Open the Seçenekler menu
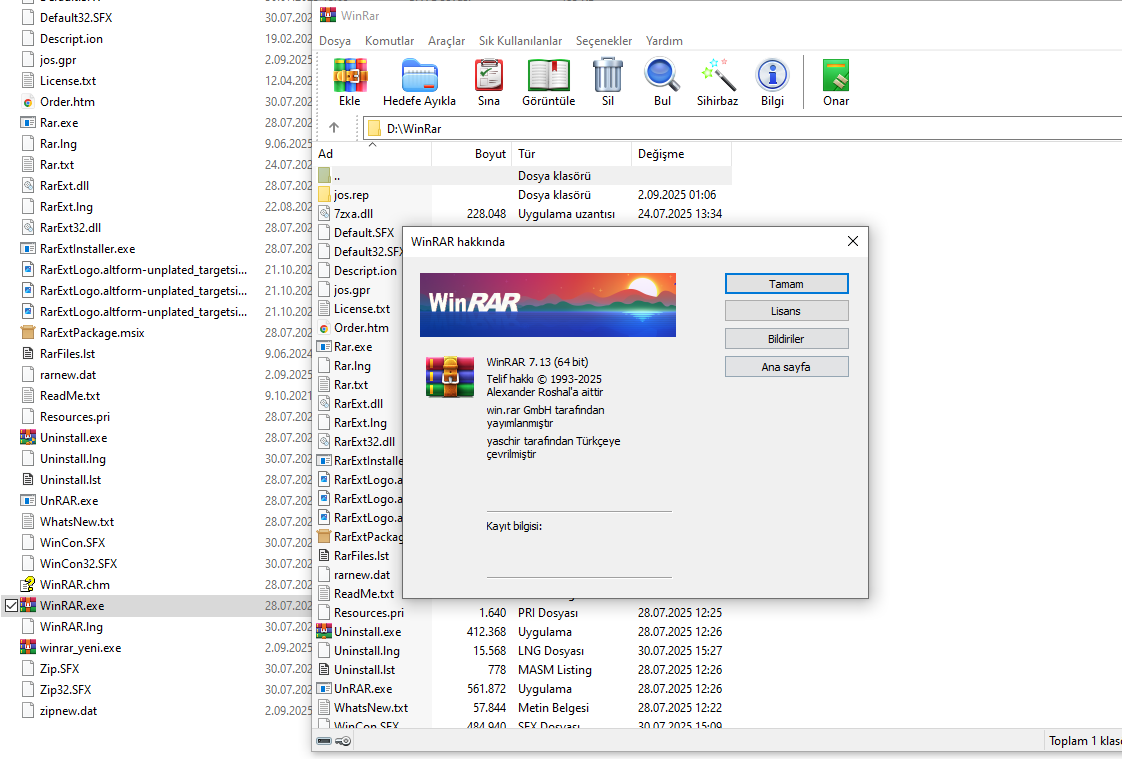1122x759 pixels. (x=604, y=41)
